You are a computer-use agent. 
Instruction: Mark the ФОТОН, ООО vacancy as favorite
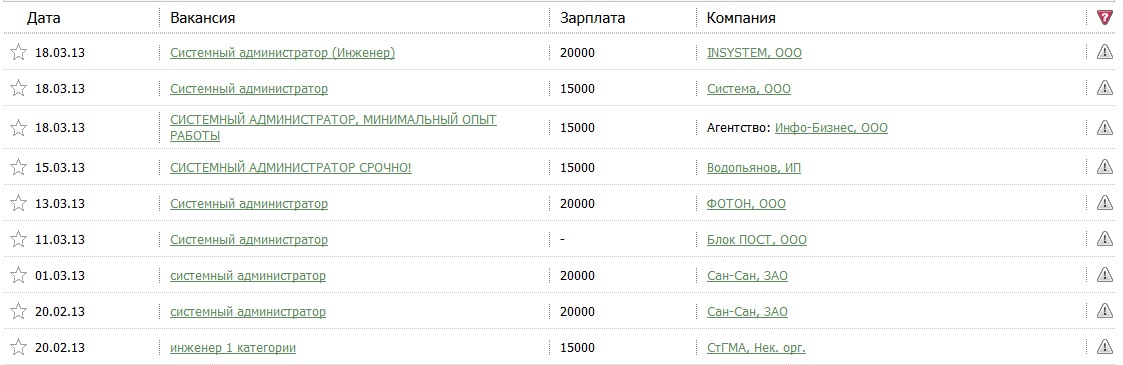coord(19,203)
